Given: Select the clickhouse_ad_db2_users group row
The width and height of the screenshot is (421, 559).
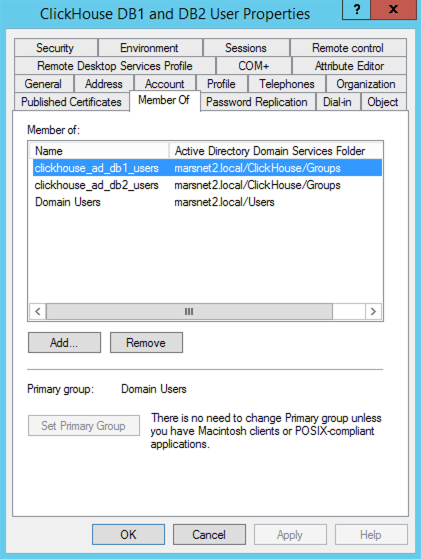Looking at the screenshot, I should [x=207, y=185].
